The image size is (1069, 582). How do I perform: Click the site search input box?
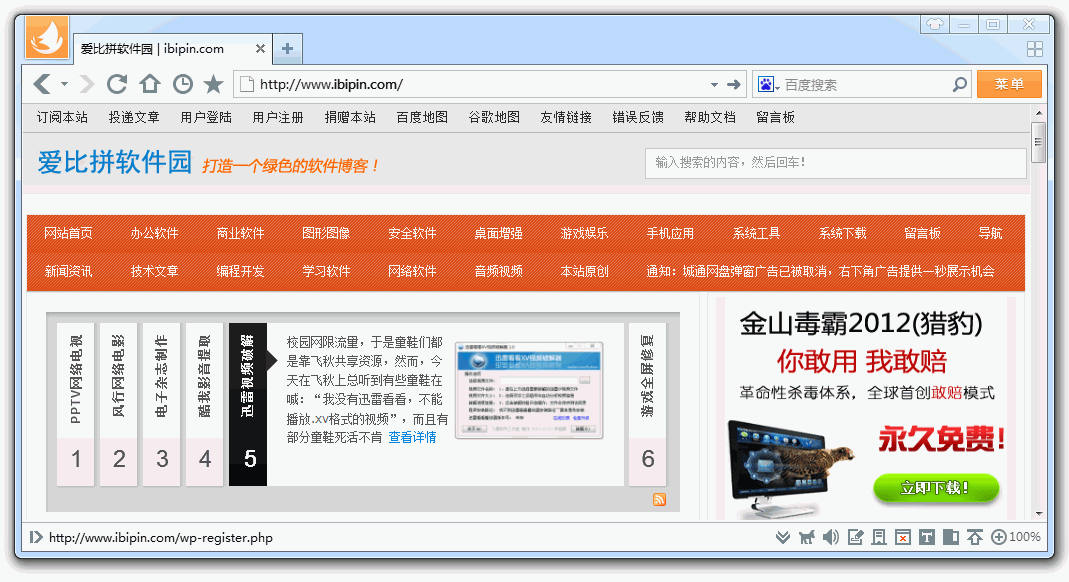pyautogui.click(x=835, y=163)
